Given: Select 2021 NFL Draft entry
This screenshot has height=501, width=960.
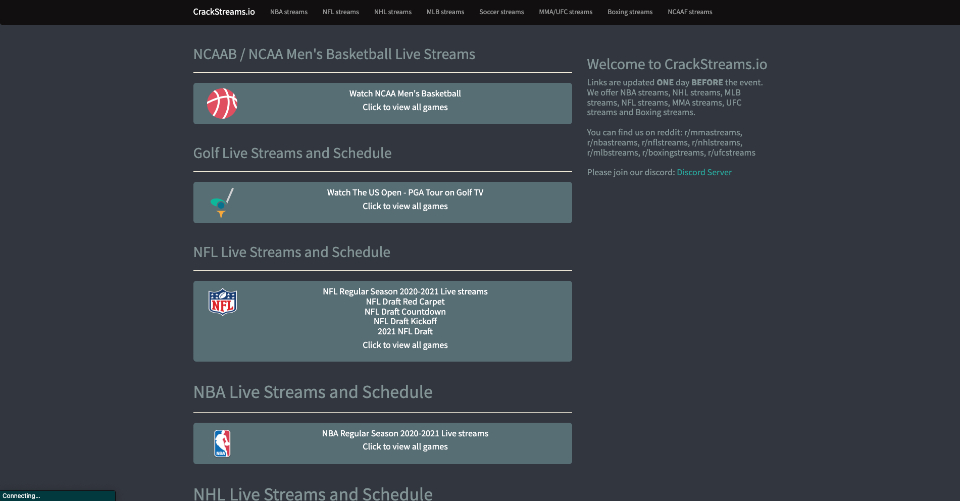Looking at the screenshot, I should coord(405,331).
